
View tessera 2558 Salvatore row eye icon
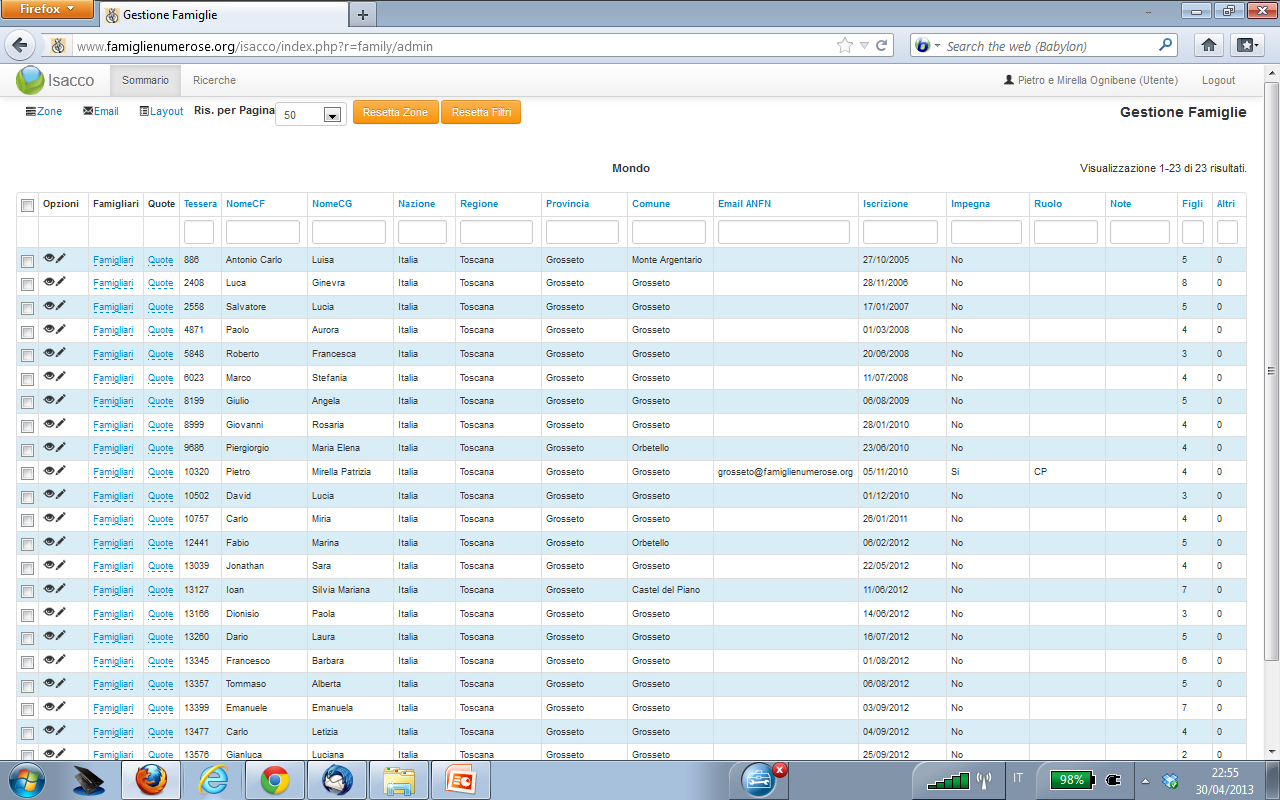(x=49, y=305)
